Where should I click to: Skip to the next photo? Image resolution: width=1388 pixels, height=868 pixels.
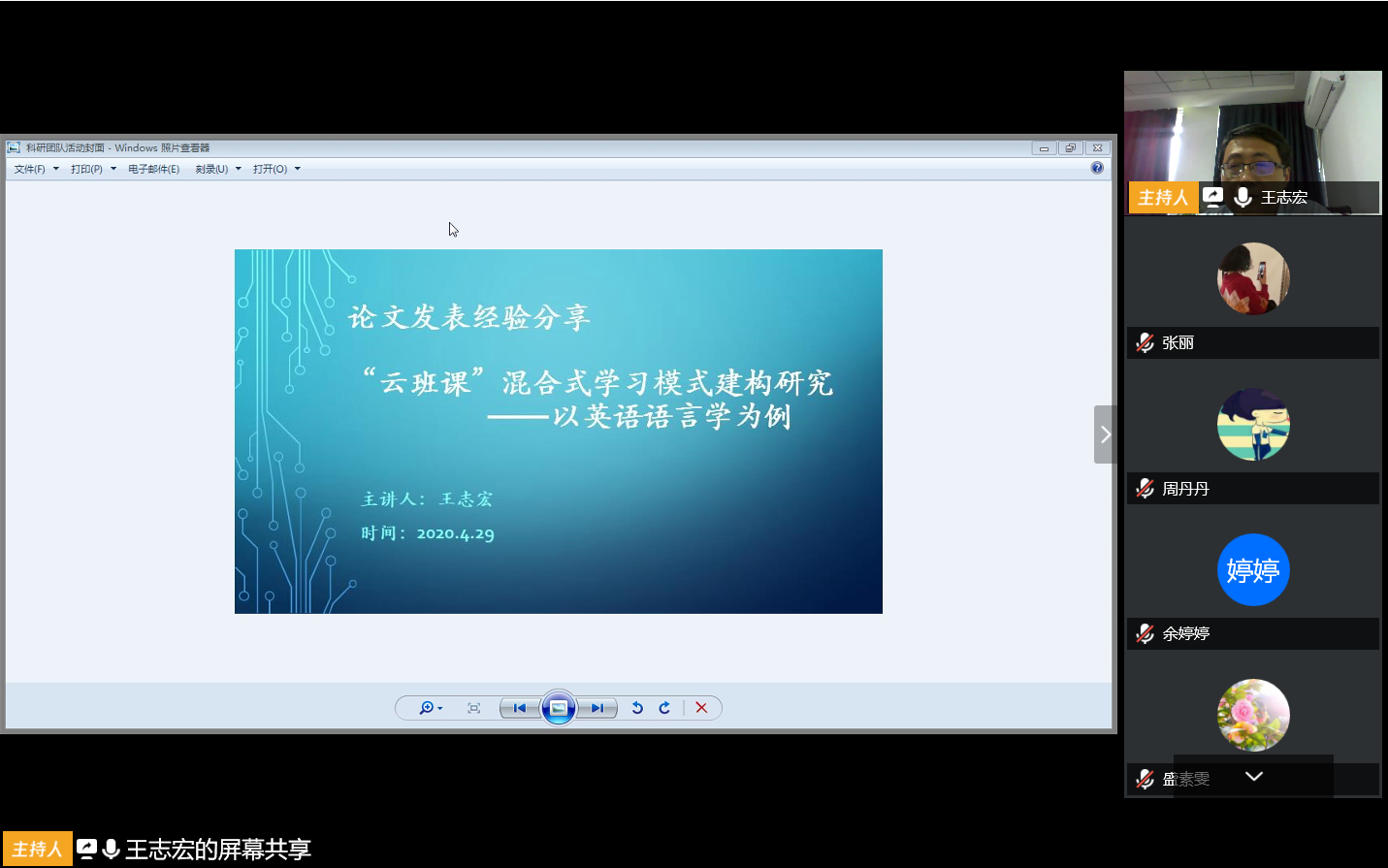597,708
